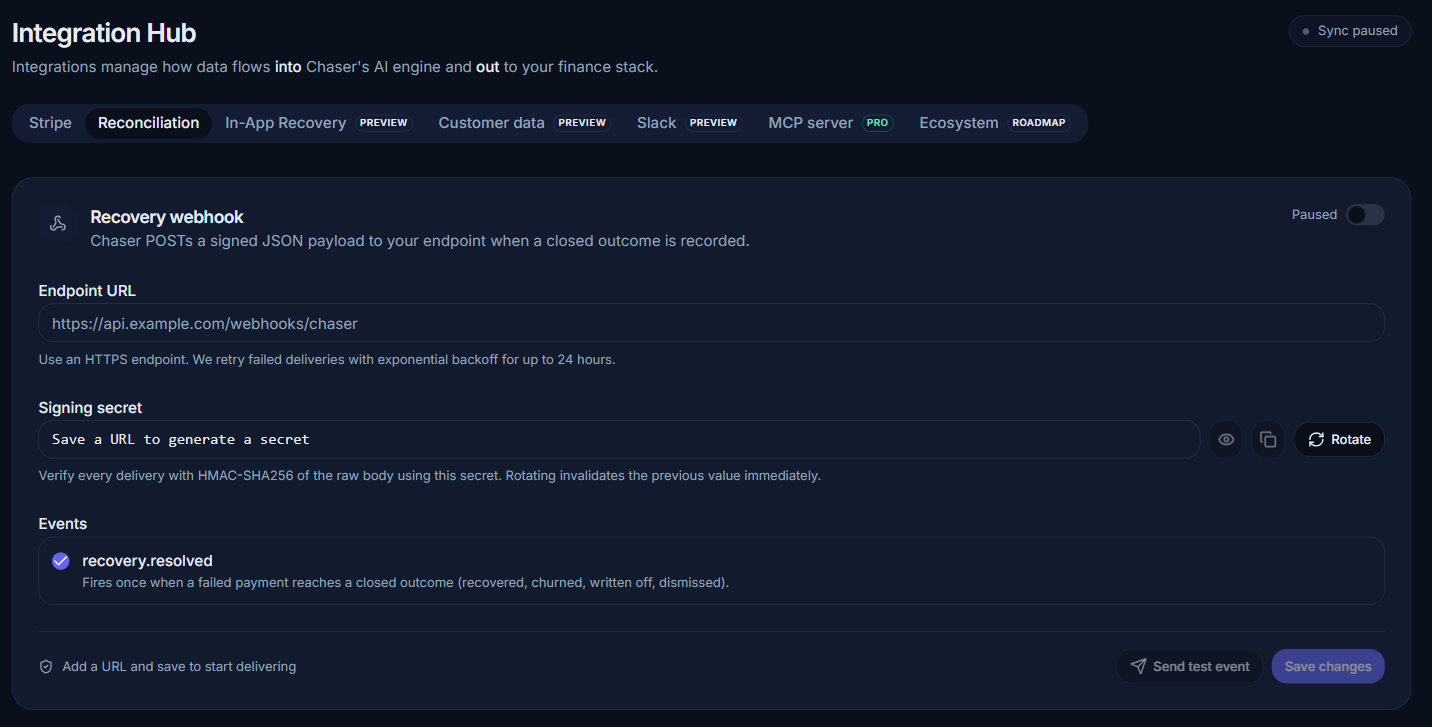
Task: View the Ecosystem roadmap tab
Action: coord(994,123)
